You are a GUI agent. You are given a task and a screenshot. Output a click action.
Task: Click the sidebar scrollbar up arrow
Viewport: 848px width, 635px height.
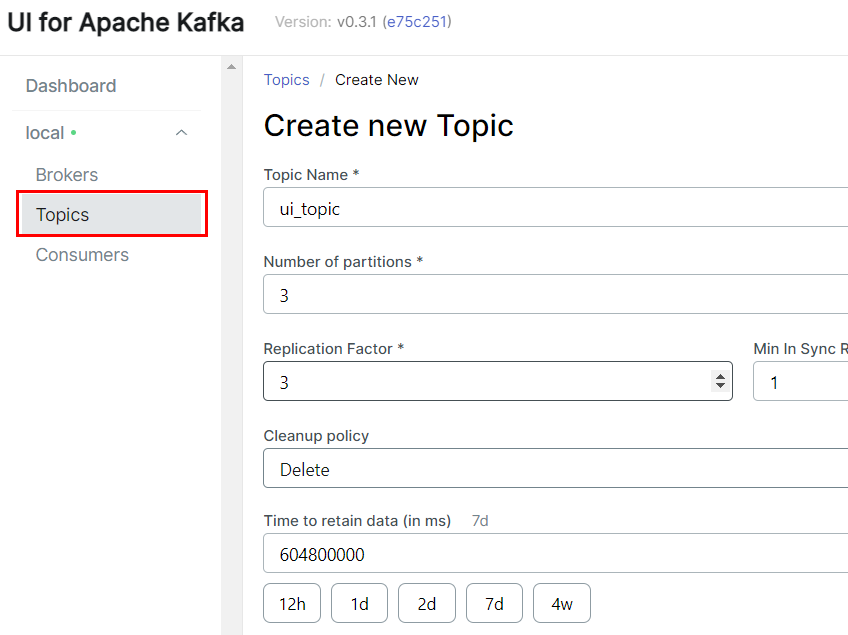point(231,67)
